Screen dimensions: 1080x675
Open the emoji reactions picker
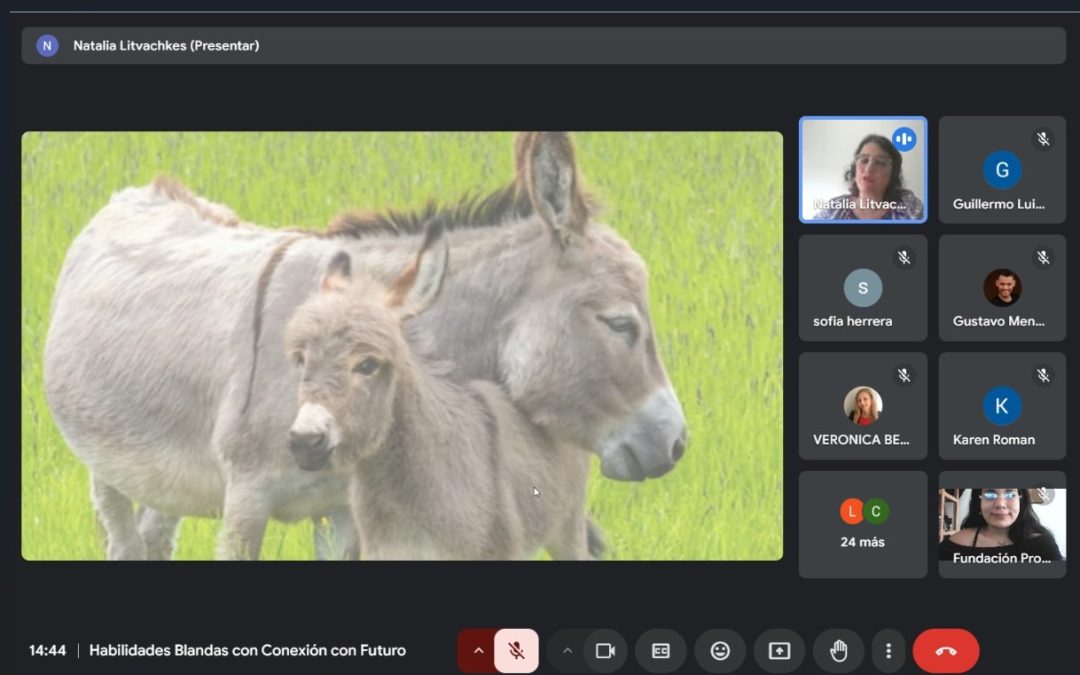coord(720,651)
